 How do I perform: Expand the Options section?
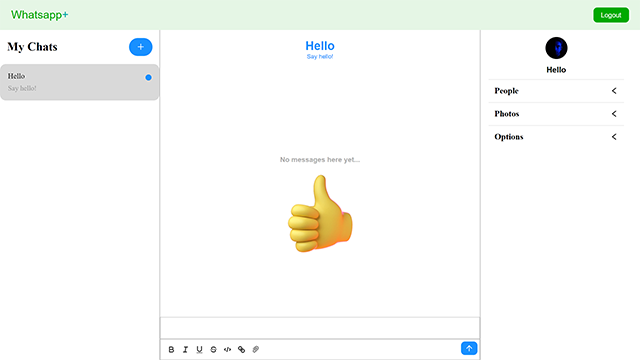click(556, 137)
